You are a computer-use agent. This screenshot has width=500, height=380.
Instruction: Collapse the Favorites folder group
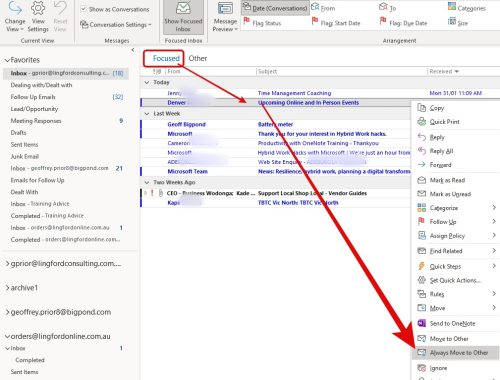click(7, 60)
